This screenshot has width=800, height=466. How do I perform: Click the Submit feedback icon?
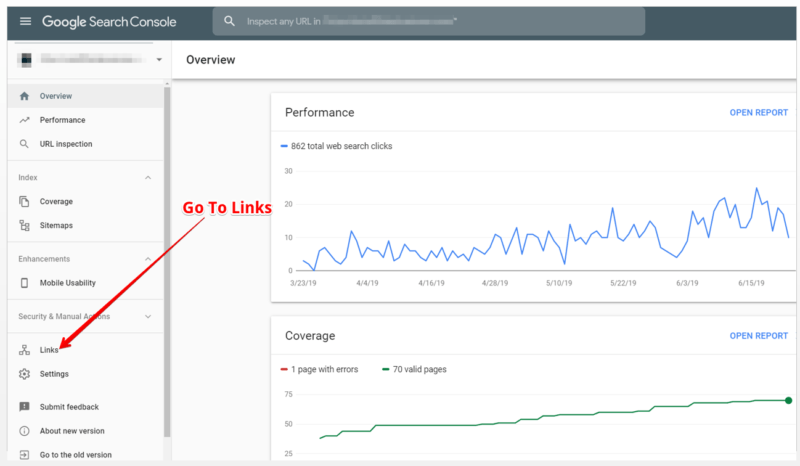point(24,407)
